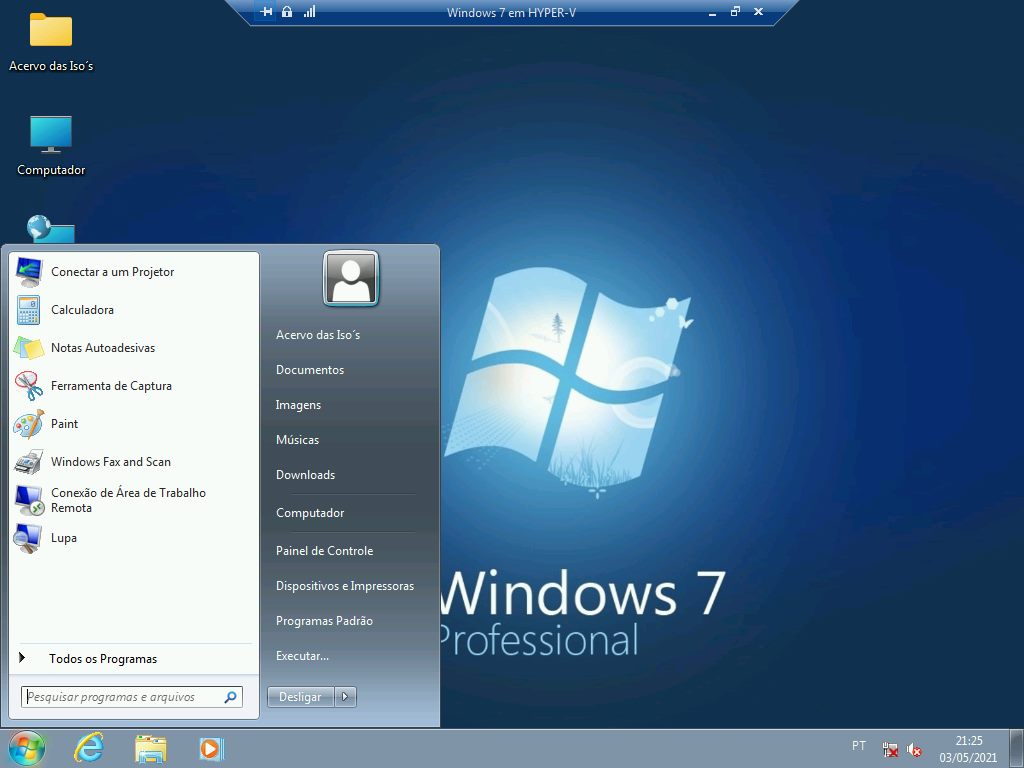The height and width of the screenshot is (768, 1024).
Task: Open Imagens from Start menu
Action: (x=298, y=405)
